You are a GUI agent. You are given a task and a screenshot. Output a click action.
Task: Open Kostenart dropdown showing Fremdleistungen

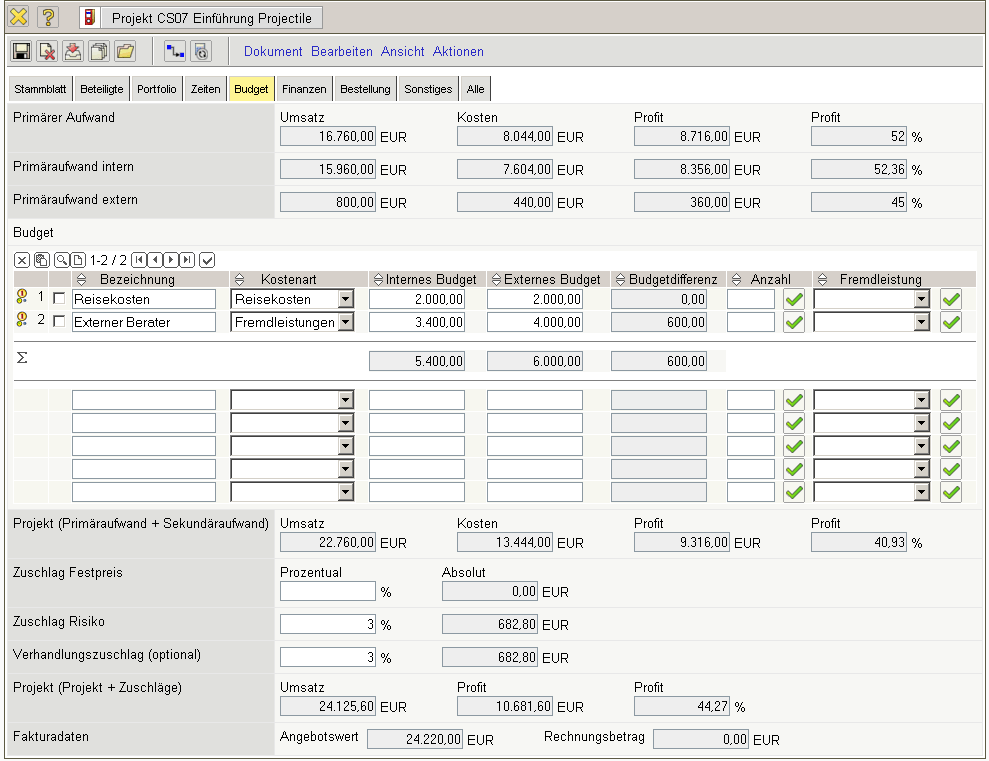(x=345, y=322)
